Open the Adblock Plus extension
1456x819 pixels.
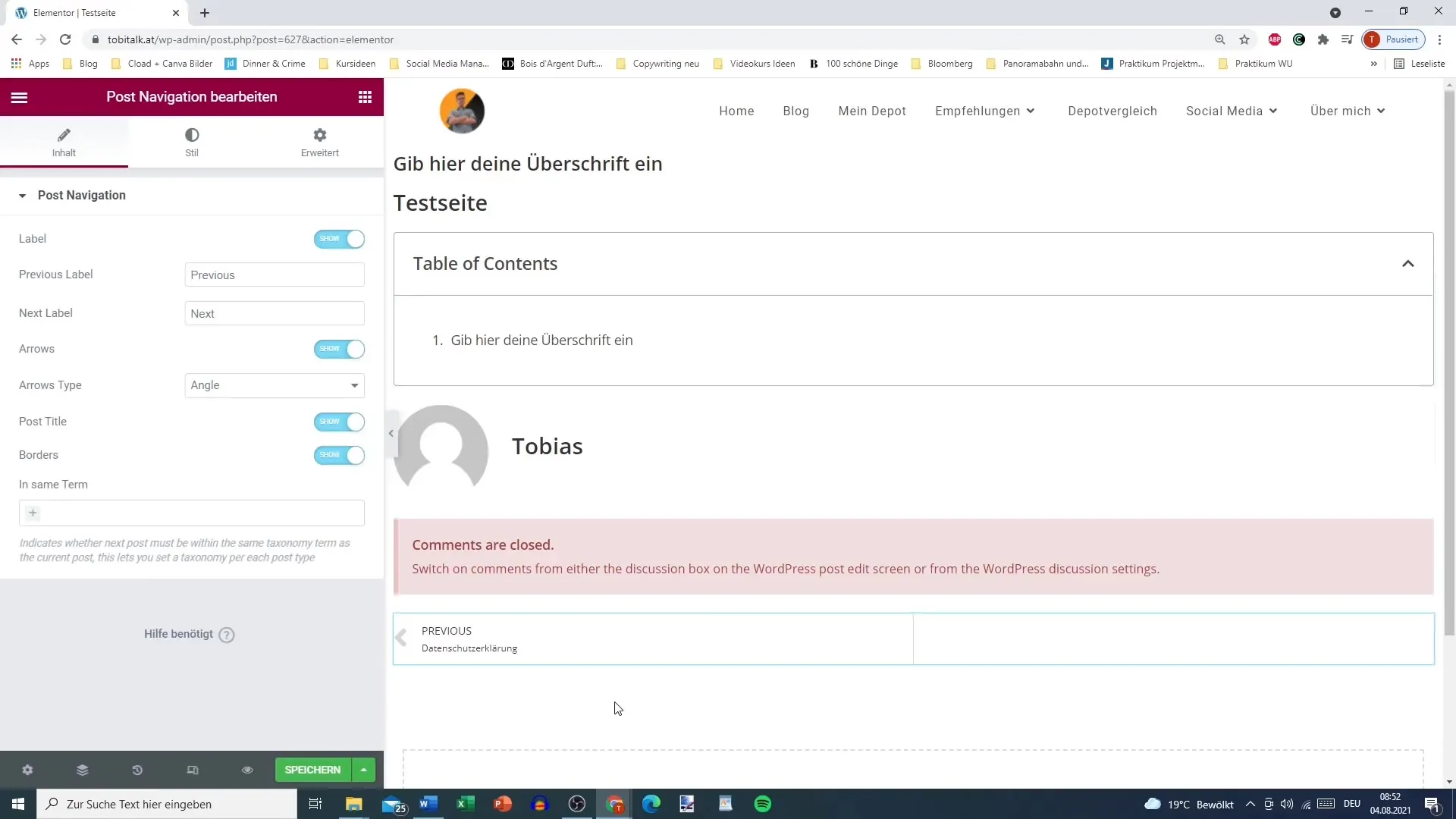point(1275,39)
